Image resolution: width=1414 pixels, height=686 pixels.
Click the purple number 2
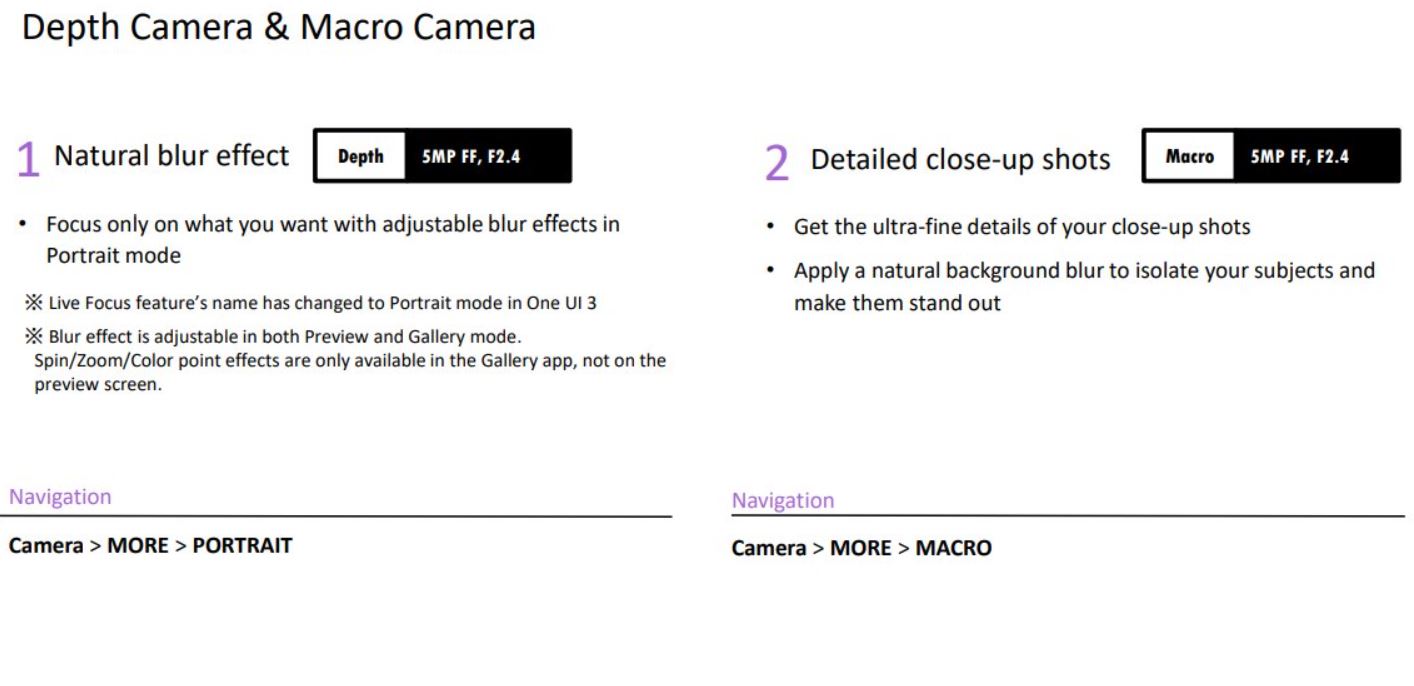pos(776,162)
